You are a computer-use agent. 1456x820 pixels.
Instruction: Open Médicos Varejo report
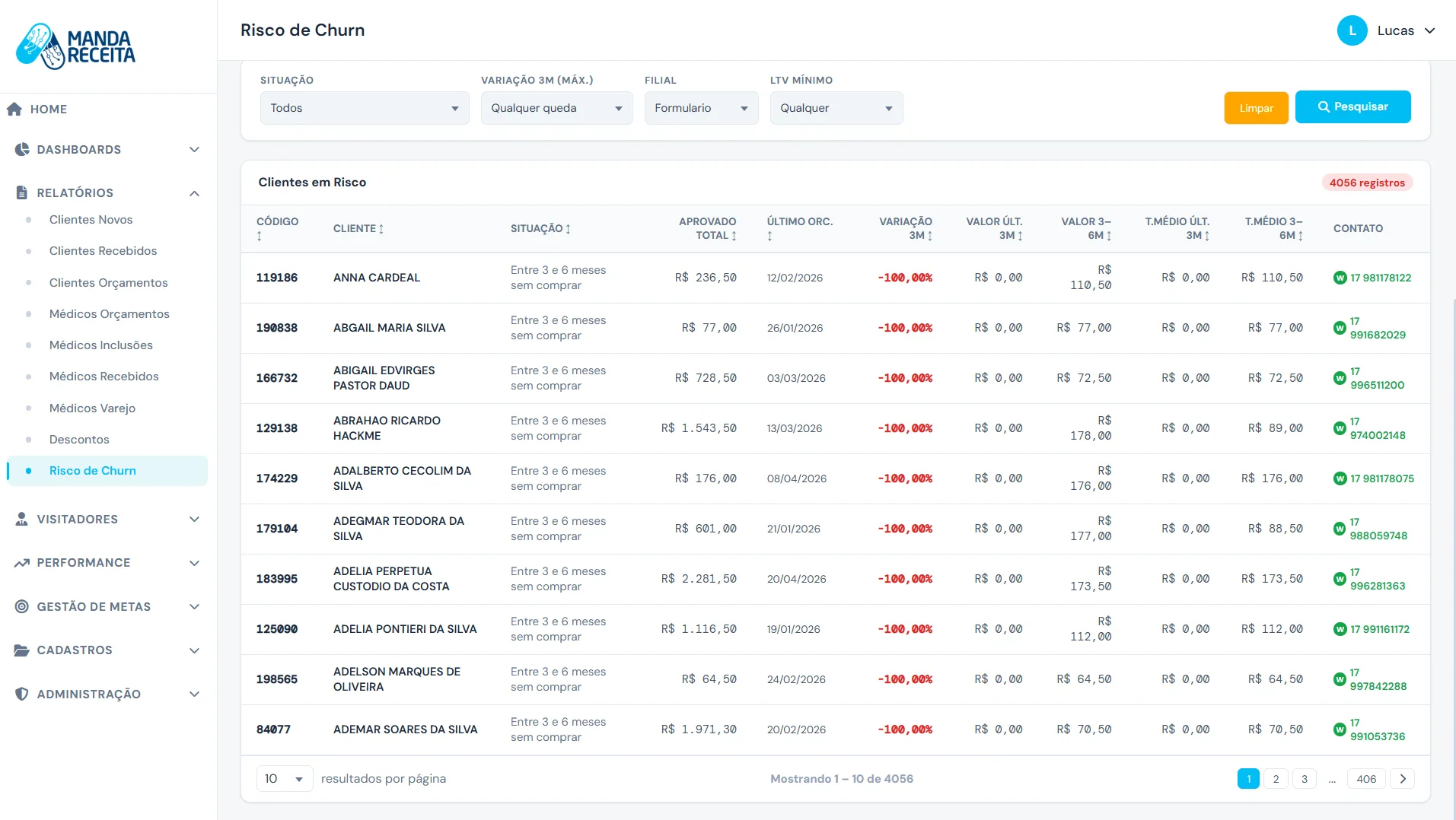[x=92, y=408]
